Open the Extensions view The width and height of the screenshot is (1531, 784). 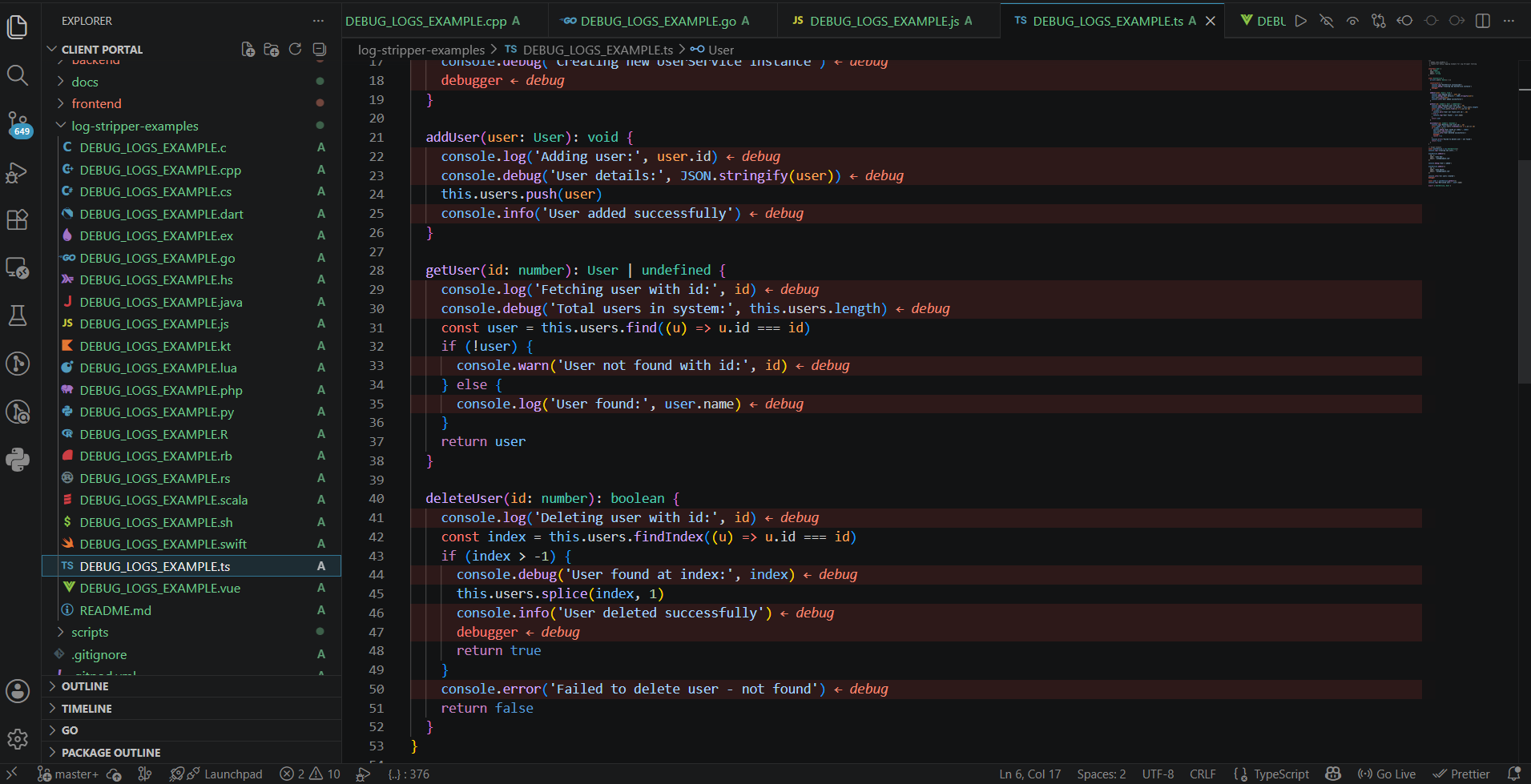coord(17,219)
